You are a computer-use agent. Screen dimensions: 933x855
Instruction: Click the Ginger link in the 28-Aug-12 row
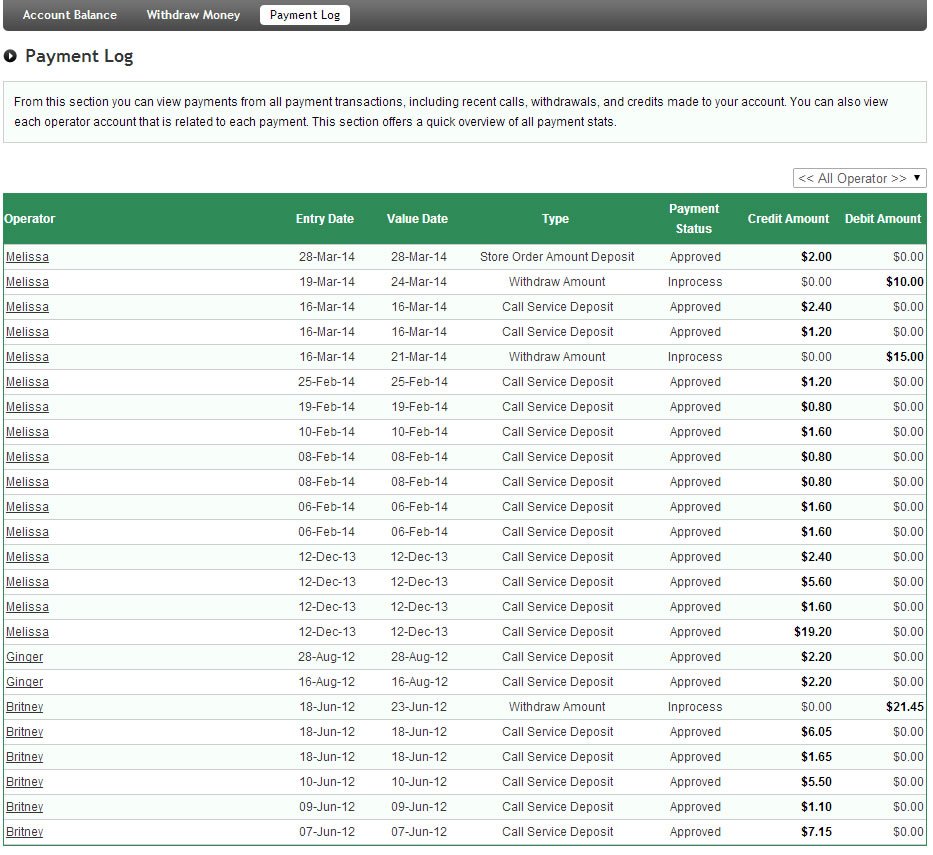24,656
